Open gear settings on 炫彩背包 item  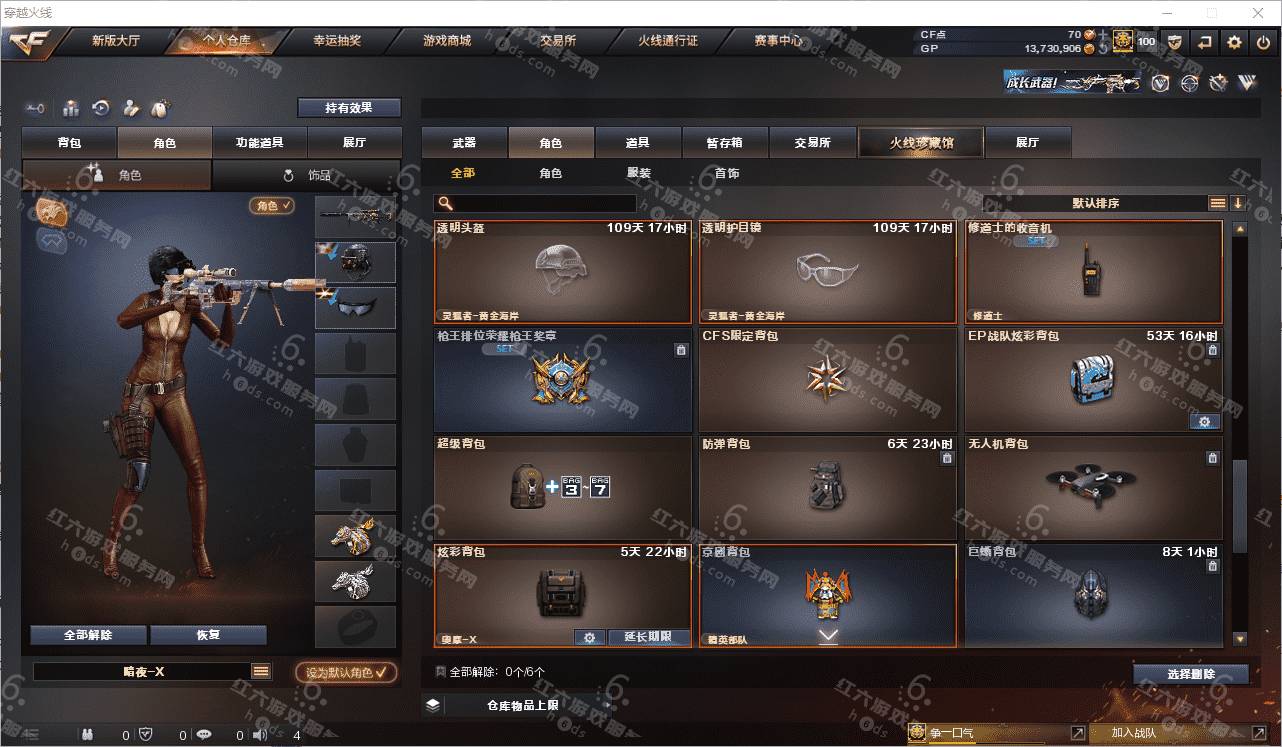[x=589, y=637]
